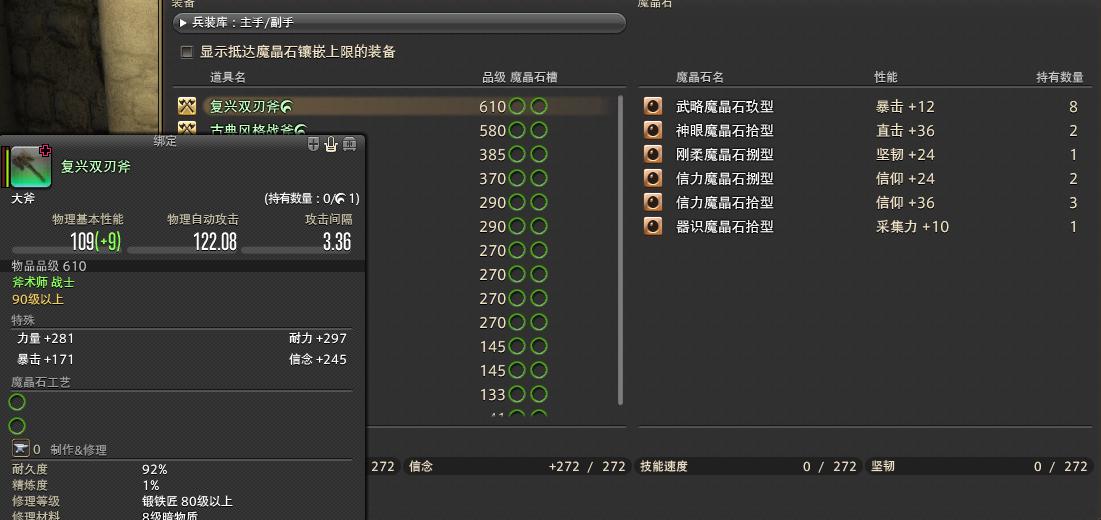
Task: Click the 信力魔晶石捌型 materia name
Action: pos(725,178)
